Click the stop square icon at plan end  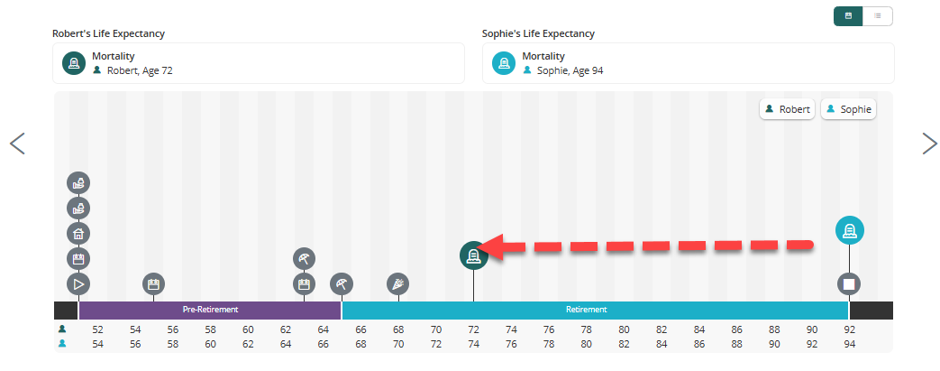(x=849, y=284)
